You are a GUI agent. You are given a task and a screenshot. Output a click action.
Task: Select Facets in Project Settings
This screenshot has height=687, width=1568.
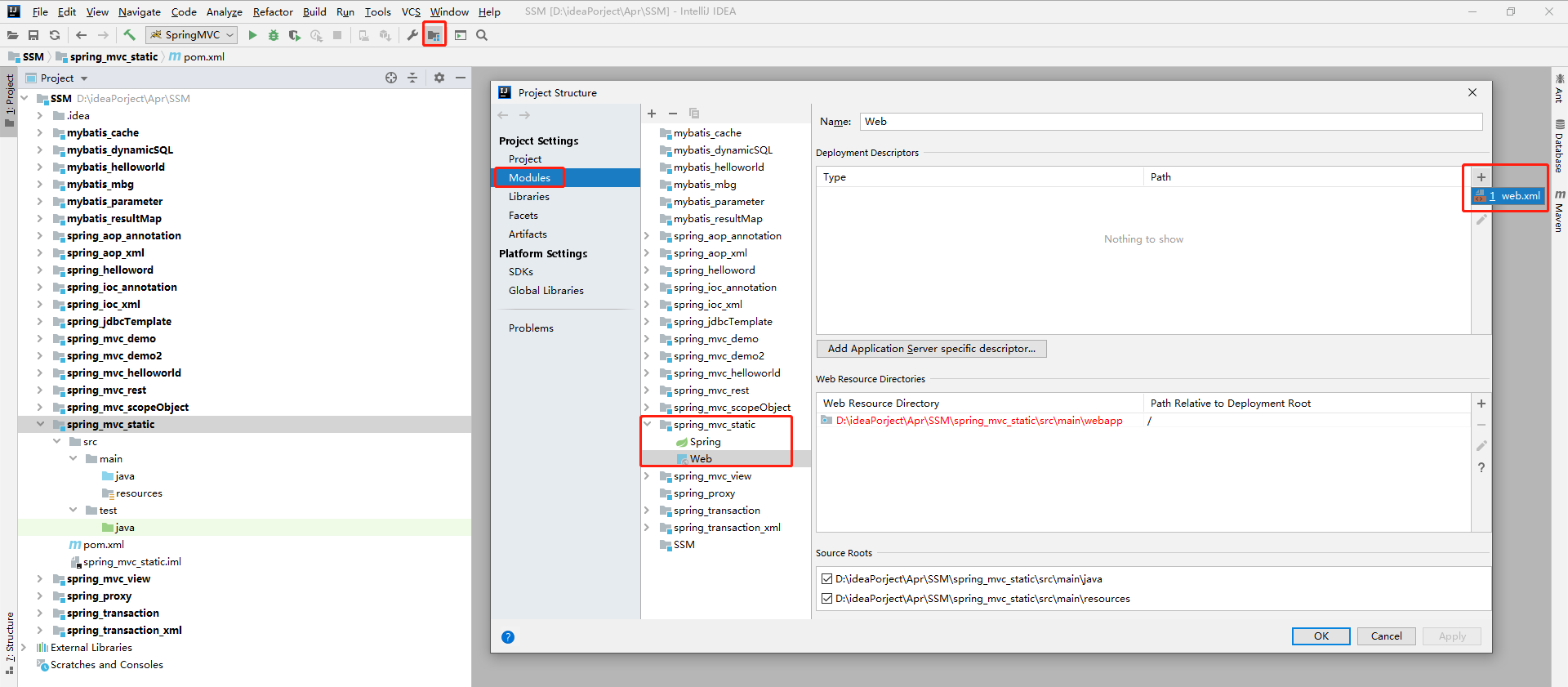pyautogui.click(x=523, y=216)
